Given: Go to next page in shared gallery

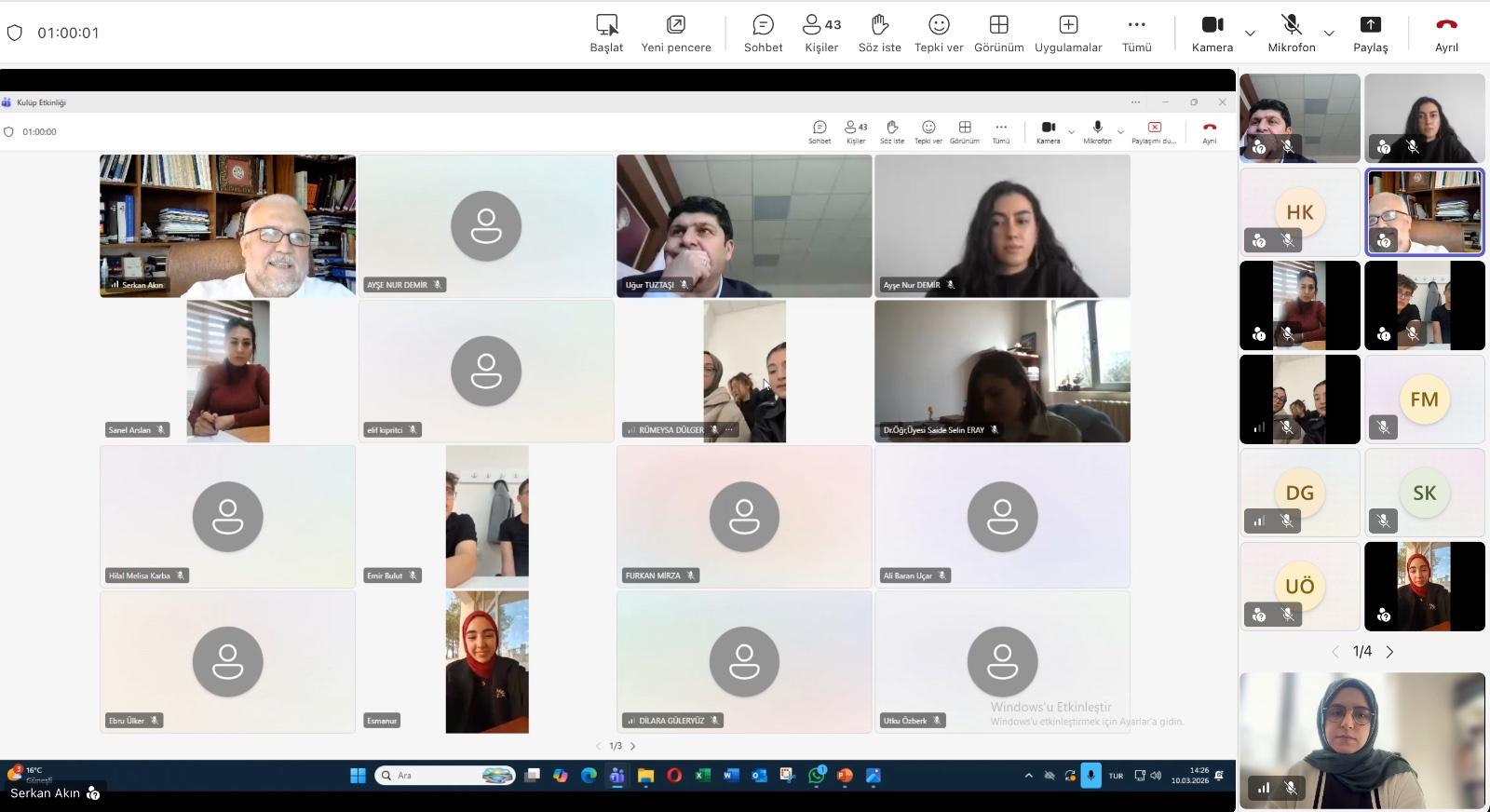Looking at the screenshot, I should click(633, 746).
